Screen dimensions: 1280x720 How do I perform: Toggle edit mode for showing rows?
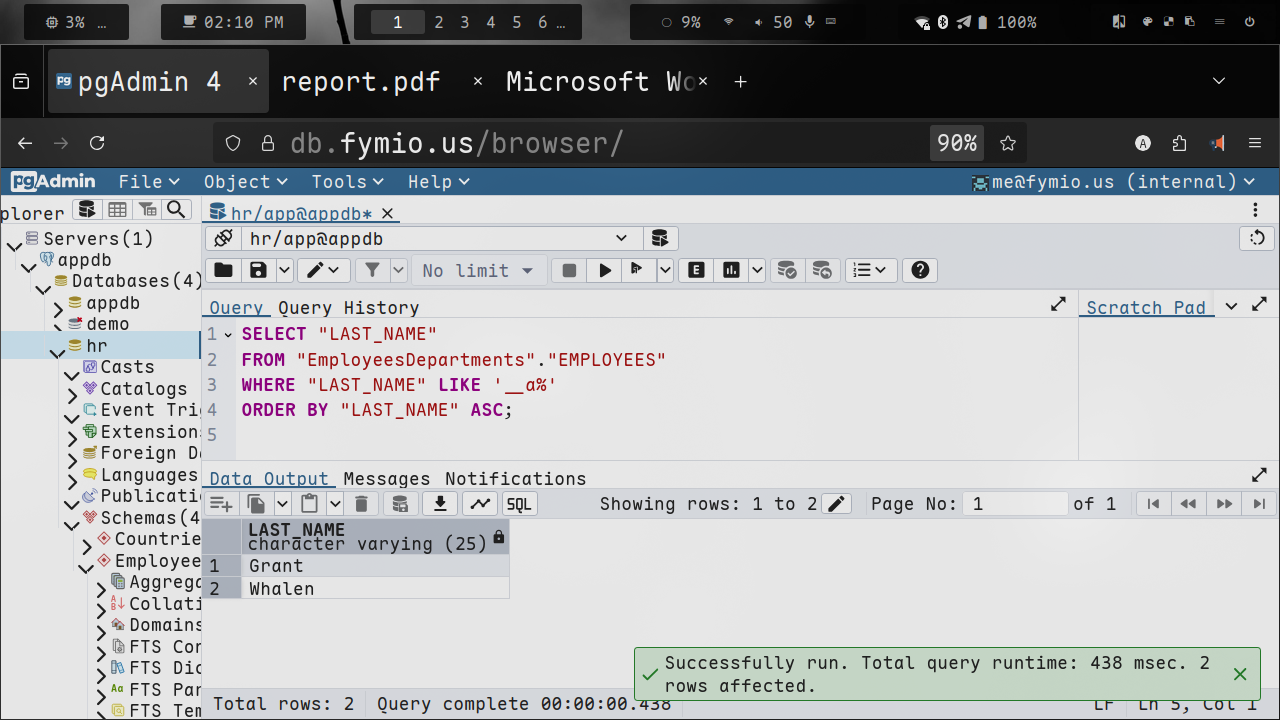point(836,504)
